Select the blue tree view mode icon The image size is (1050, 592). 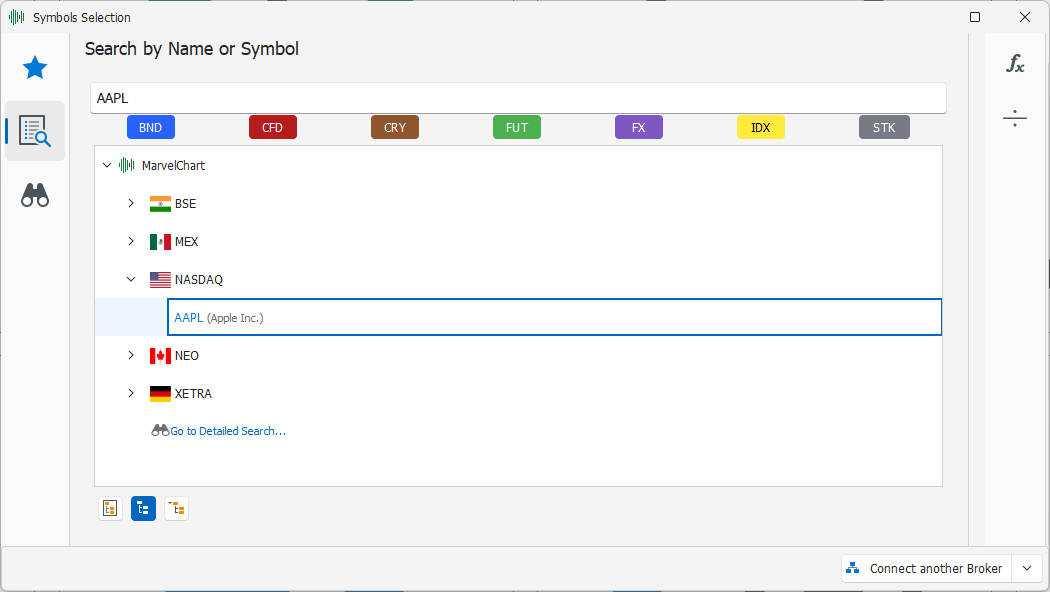click(143, 509)
